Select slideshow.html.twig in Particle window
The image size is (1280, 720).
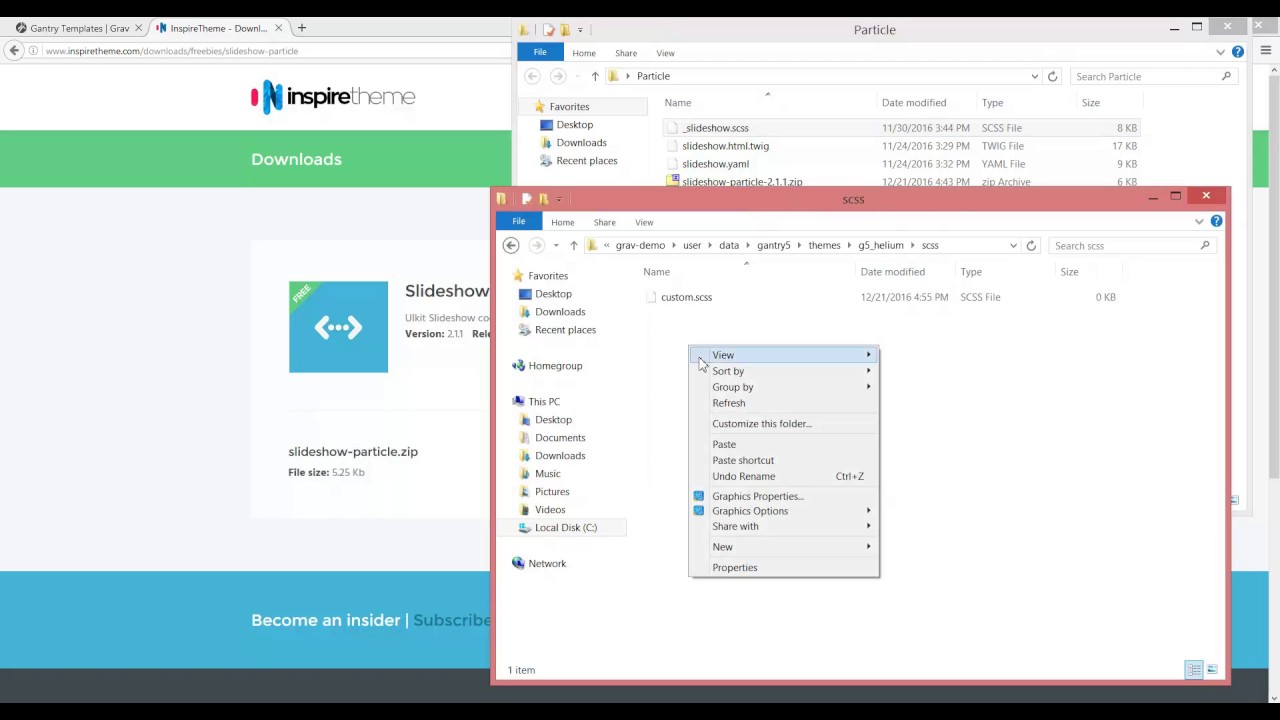click(x=725, y=146)
